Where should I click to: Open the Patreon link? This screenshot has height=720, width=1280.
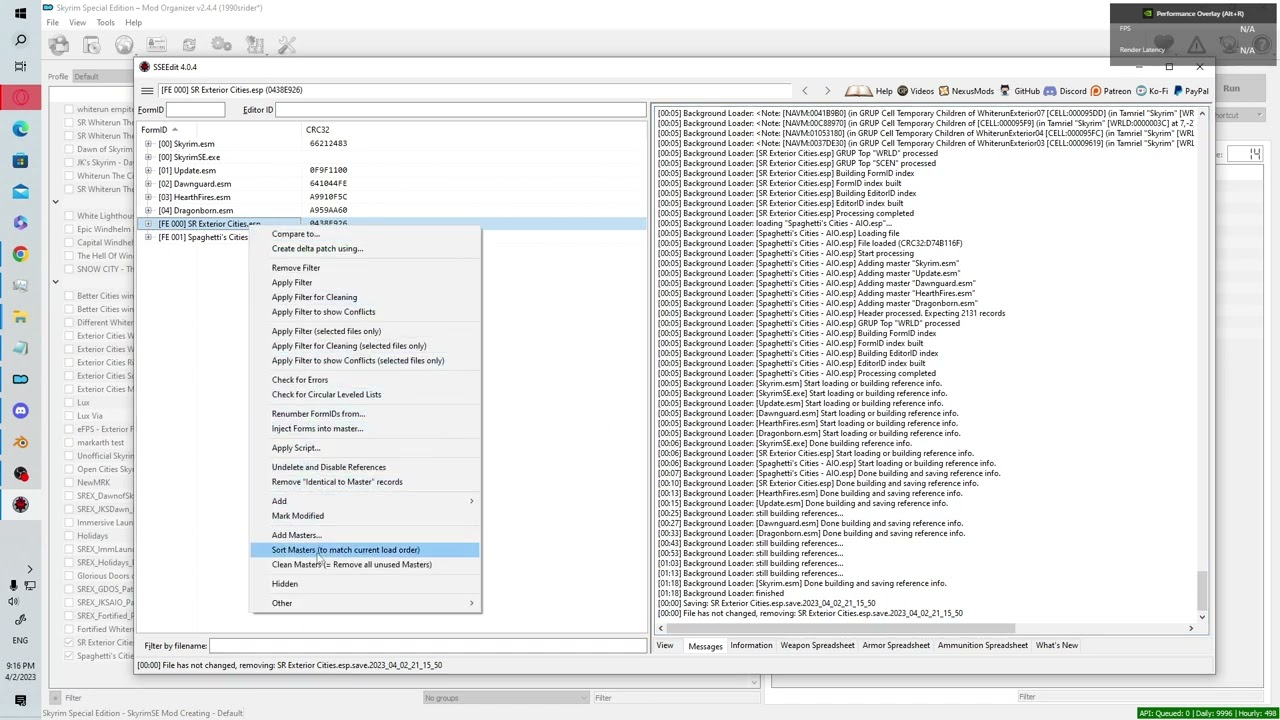tap(1110, 91)
